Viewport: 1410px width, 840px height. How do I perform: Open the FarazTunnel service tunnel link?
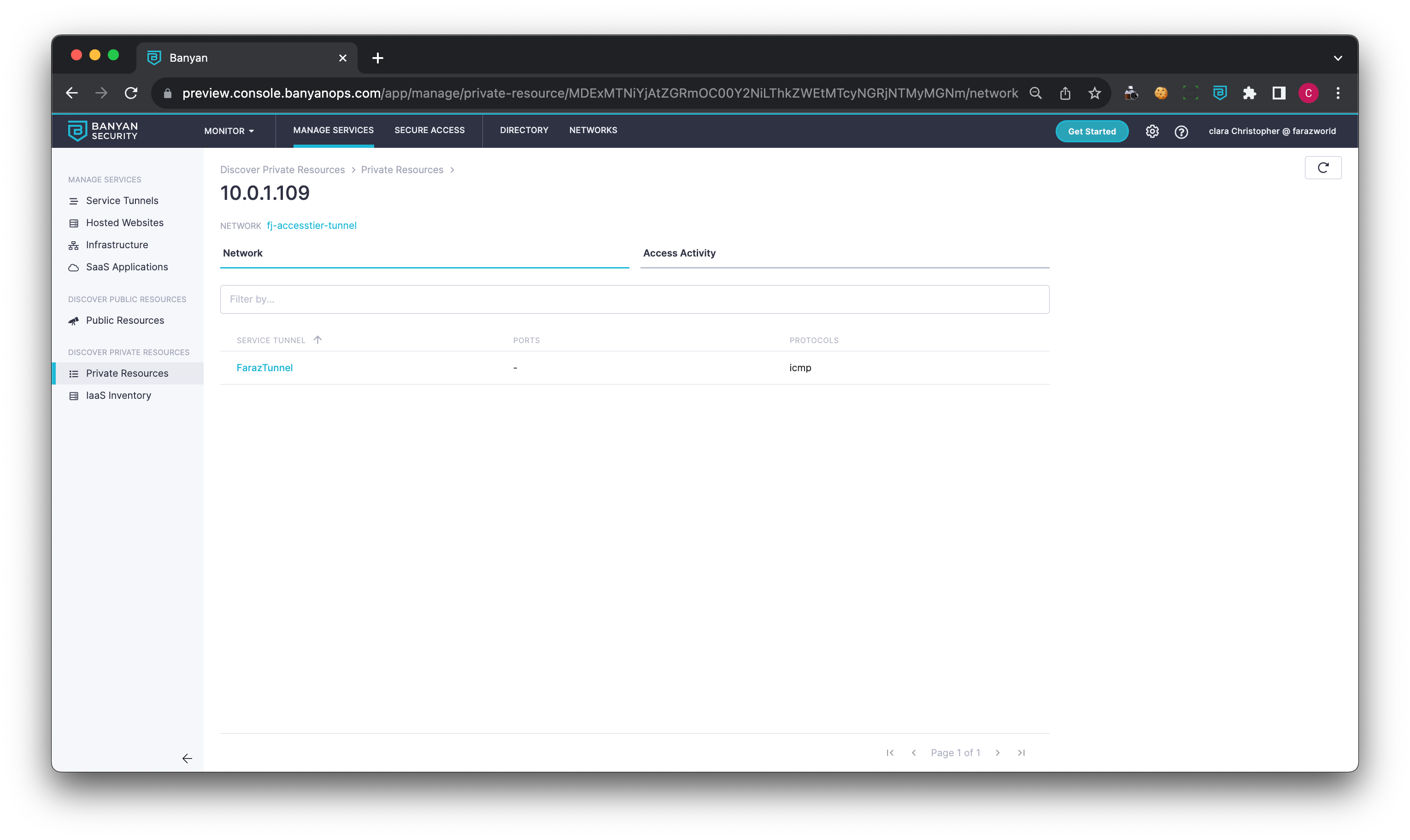(x=264, y=367)
